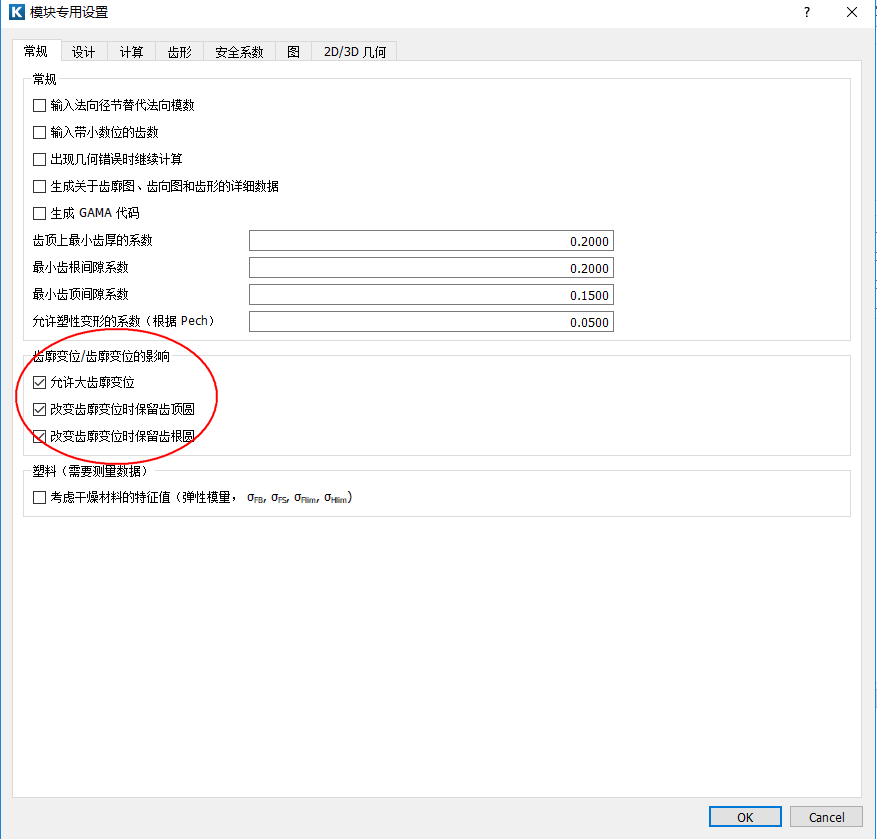877x839 pixels.
Task: Enable 考虑干燥材料的特征值 checkbox
Action: (40, 497)
